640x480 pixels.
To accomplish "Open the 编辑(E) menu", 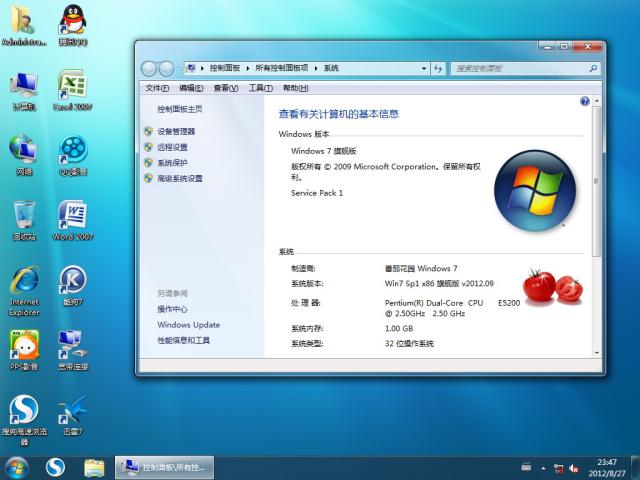I will click(x=191, y=88).
